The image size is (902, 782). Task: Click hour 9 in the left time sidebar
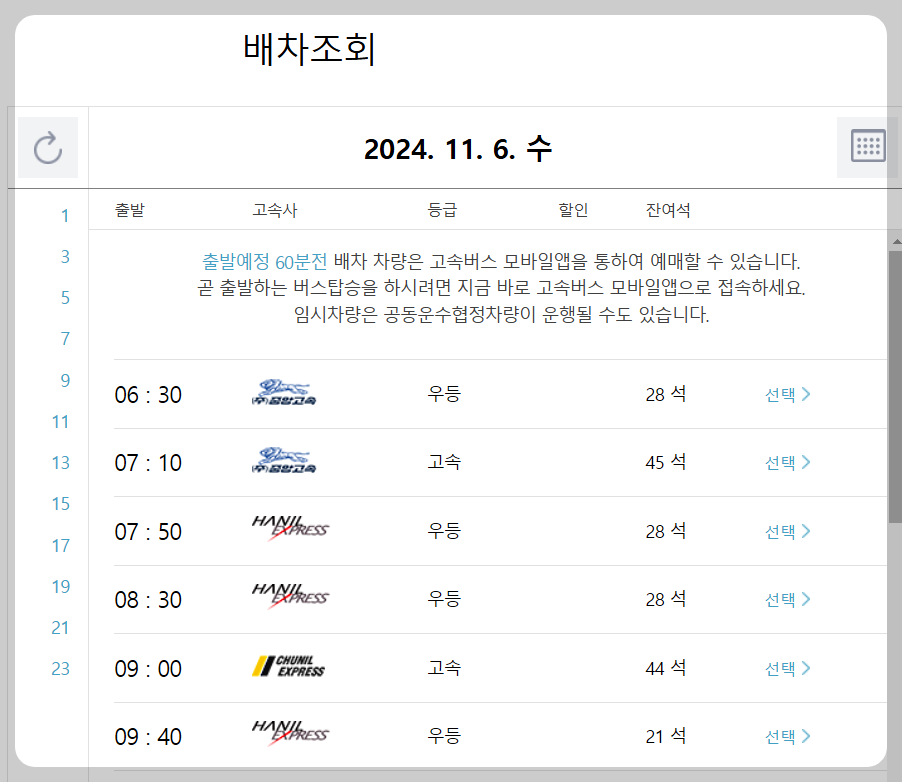[x=64, y=380]
